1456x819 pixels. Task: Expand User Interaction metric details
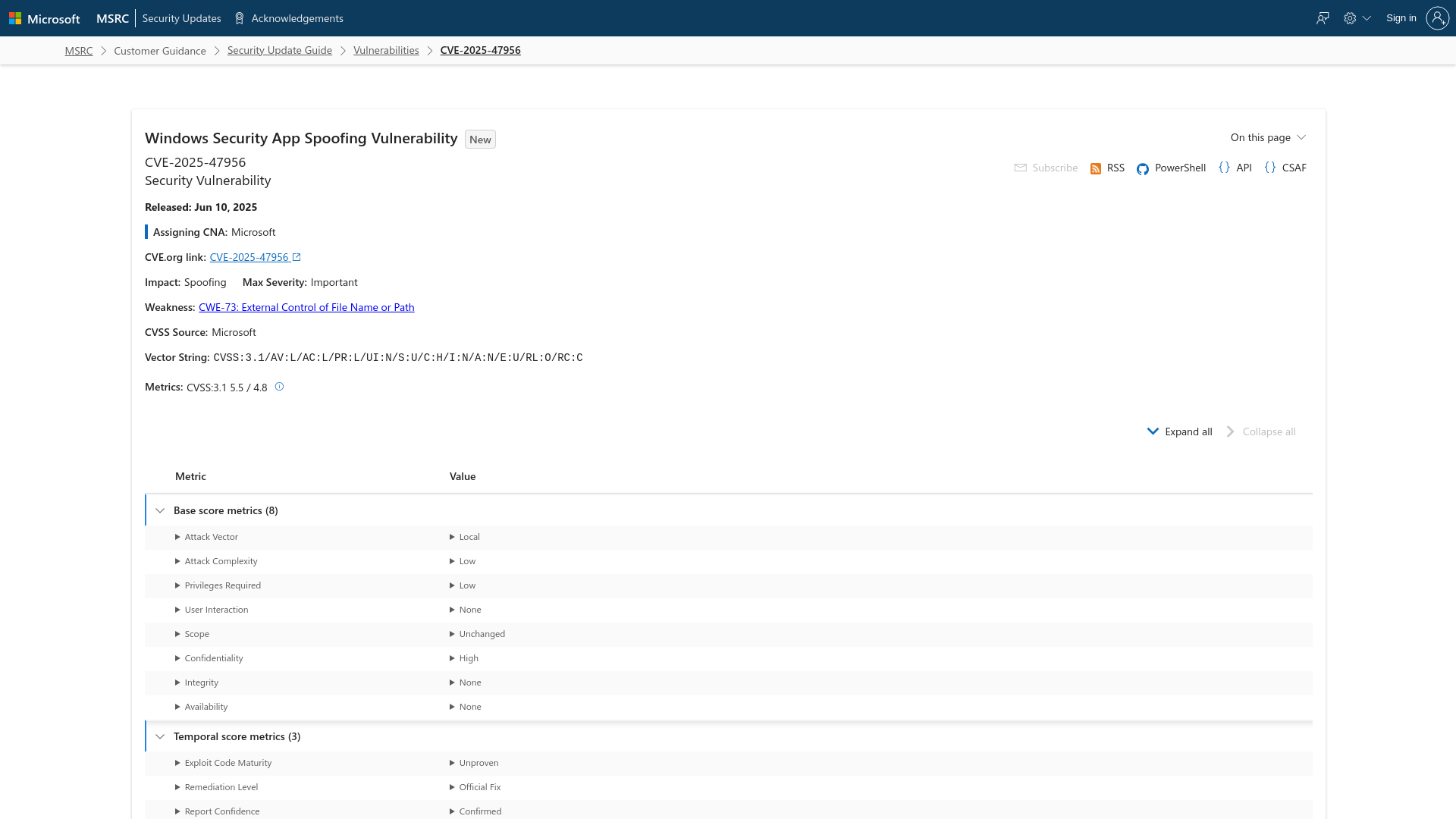tap(212, 610)
